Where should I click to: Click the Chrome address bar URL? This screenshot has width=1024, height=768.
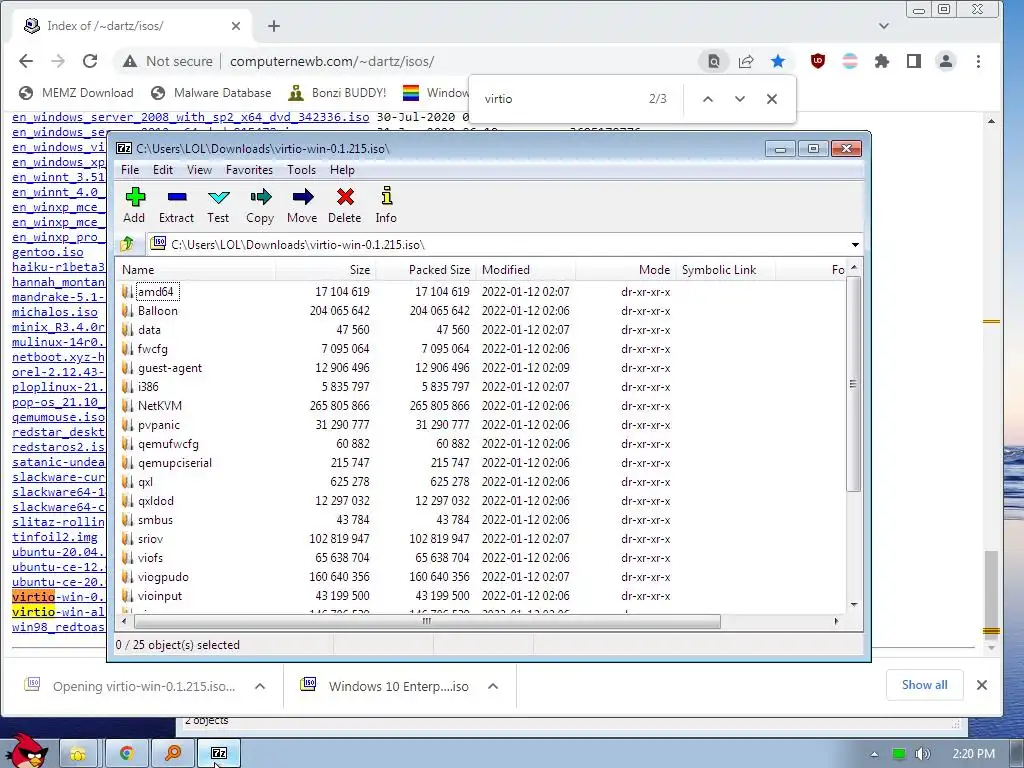[x=332, y=61]
